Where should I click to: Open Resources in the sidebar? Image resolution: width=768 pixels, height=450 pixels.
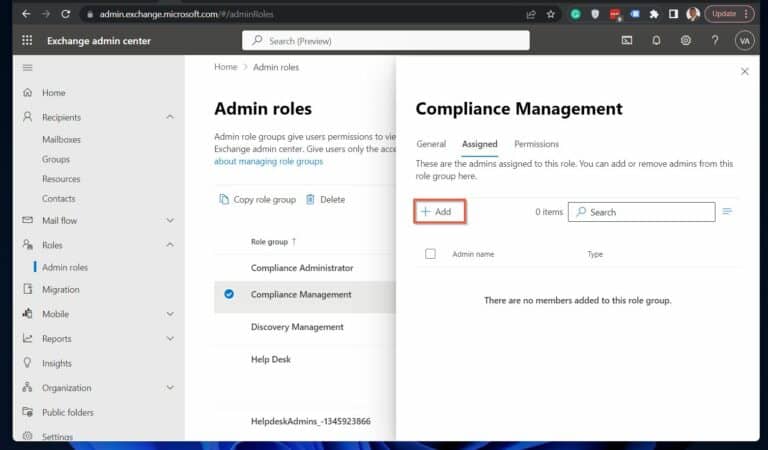click(61, 179)
